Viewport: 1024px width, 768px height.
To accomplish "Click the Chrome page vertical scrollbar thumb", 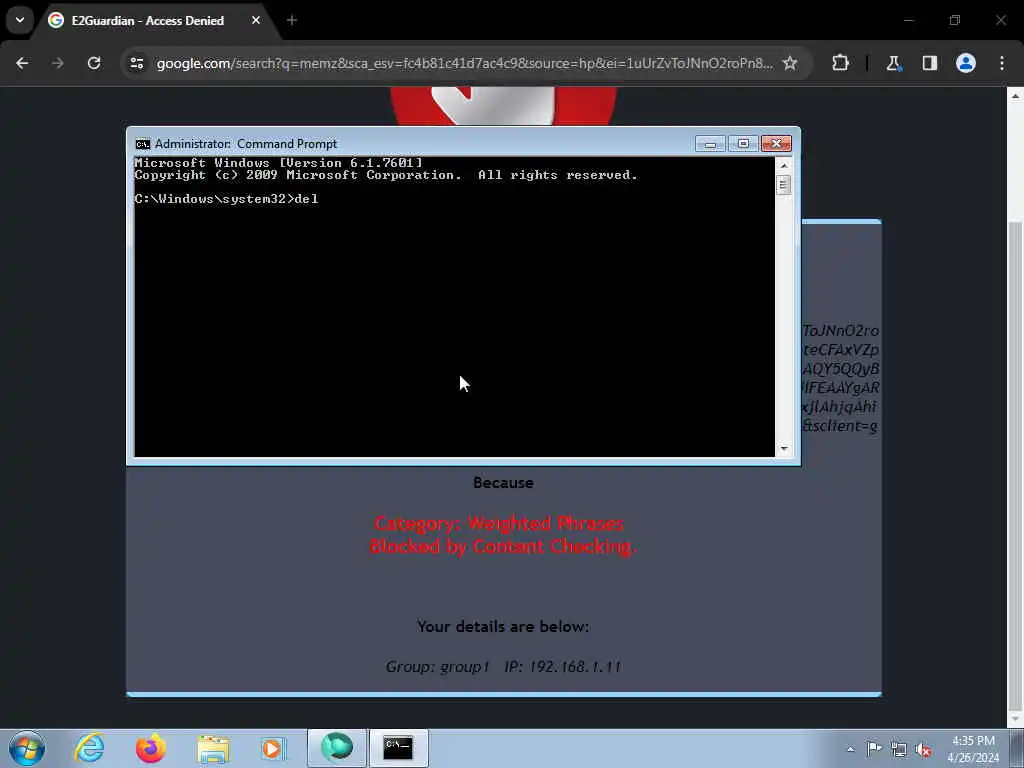I will (x=1016, y=464).
